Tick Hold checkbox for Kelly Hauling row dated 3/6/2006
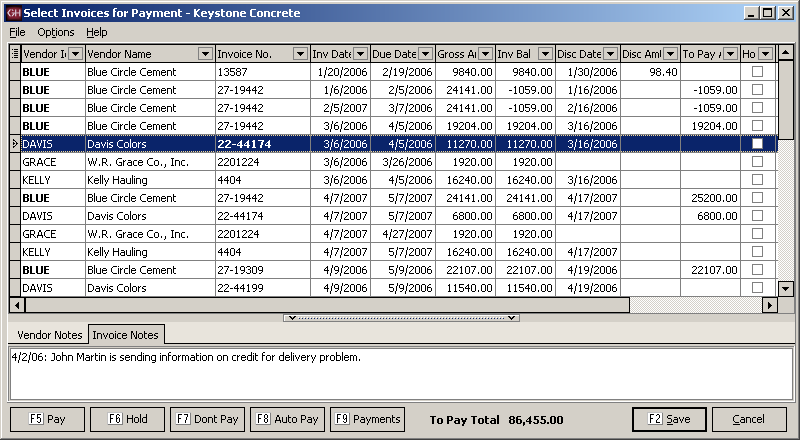800x440 pixels. click(x=758, y=180)
